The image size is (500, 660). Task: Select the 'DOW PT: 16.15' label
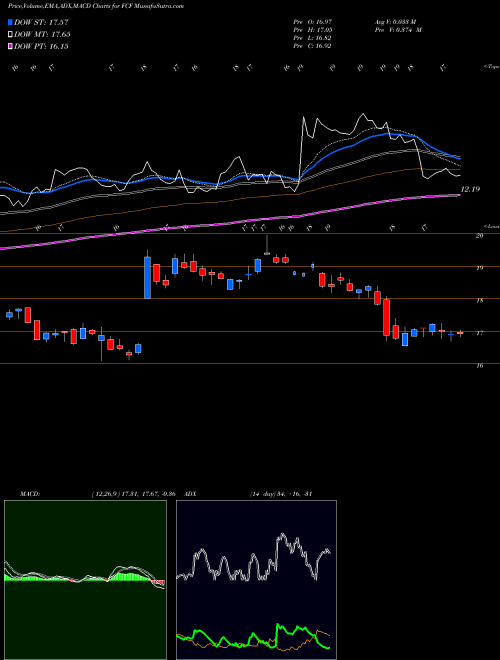(x=41, y=46)
